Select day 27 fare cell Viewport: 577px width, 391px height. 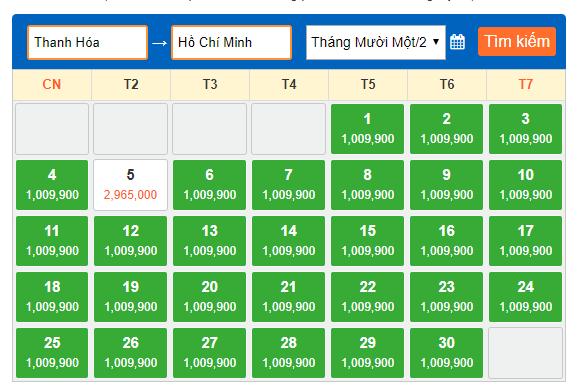pos(209,353)
